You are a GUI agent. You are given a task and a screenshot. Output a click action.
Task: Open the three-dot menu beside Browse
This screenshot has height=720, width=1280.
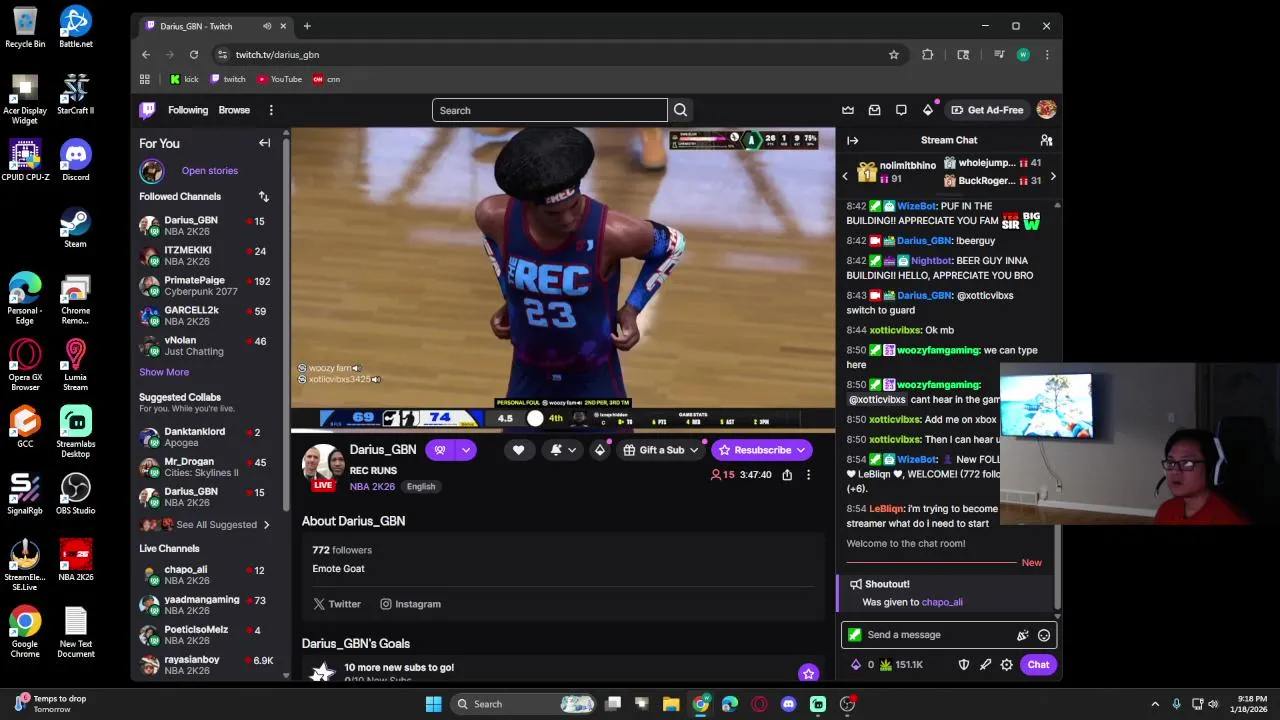[271, 110]
